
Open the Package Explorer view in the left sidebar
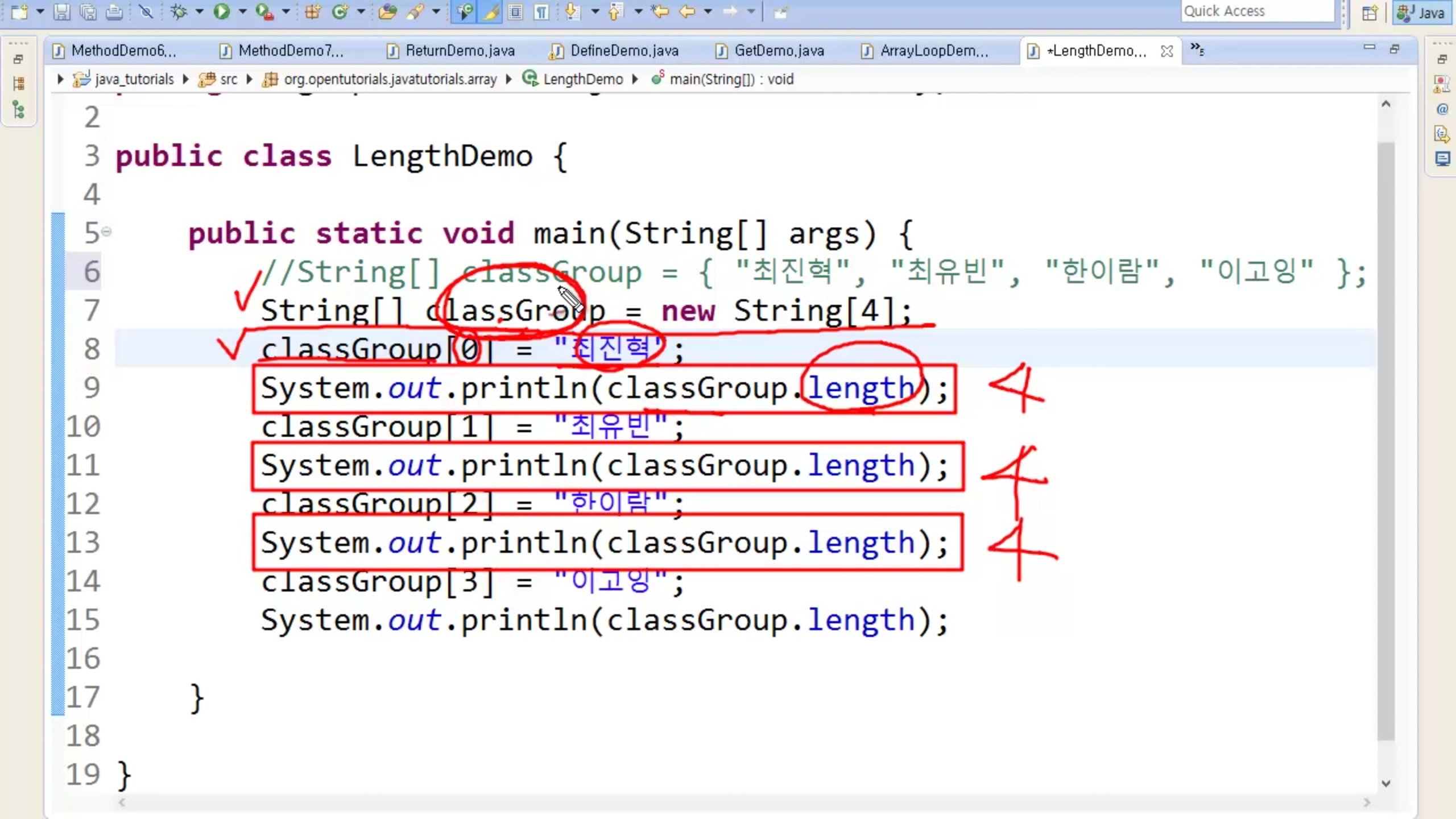pyautogui.click(x=18, y=84)
